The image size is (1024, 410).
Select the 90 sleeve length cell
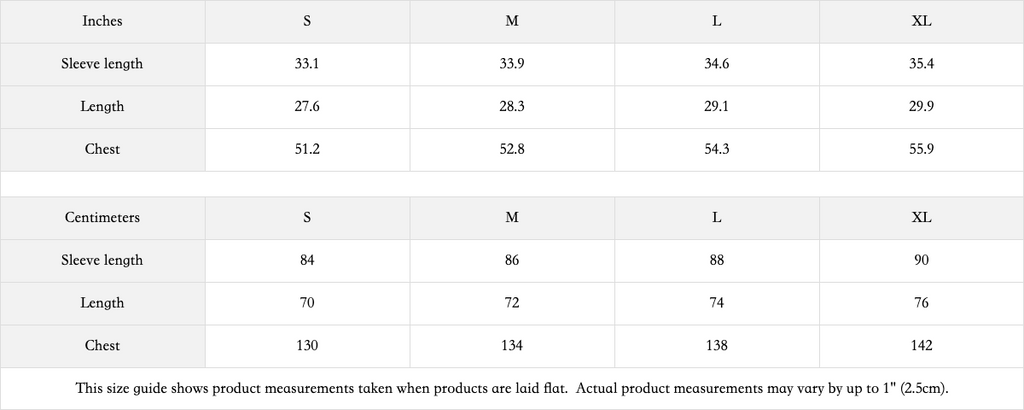coord(922,260)
